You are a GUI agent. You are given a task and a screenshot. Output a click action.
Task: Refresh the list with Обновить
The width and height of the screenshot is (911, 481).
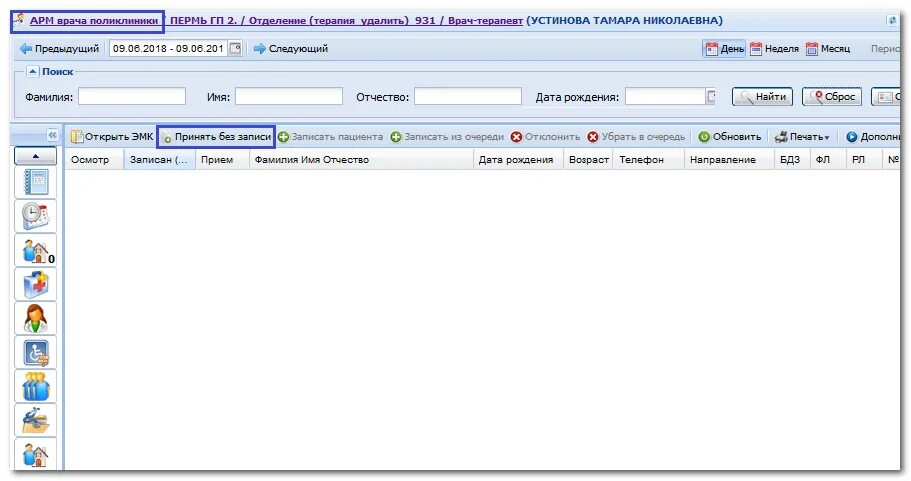(730, 137)
